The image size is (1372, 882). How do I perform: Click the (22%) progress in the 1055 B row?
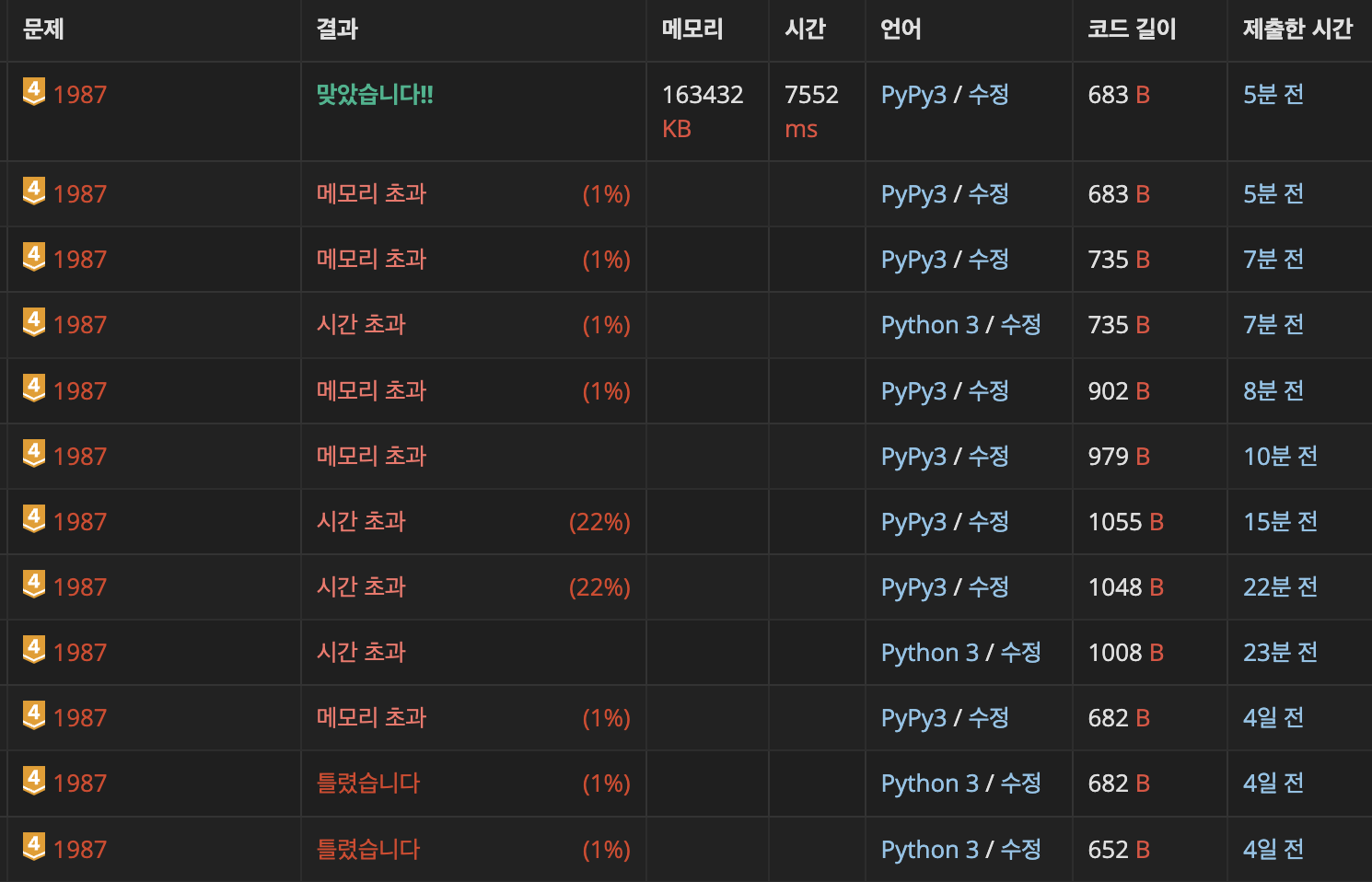click(x=599, y=522)
